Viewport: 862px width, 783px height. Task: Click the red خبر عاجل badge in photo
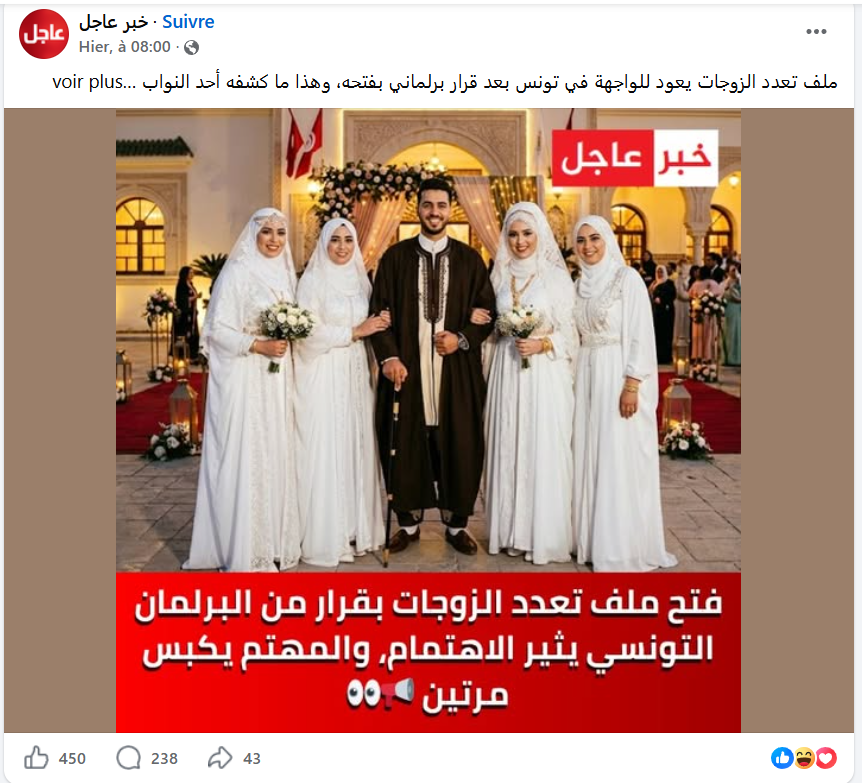pyautogui.click(x=635, y=158)
